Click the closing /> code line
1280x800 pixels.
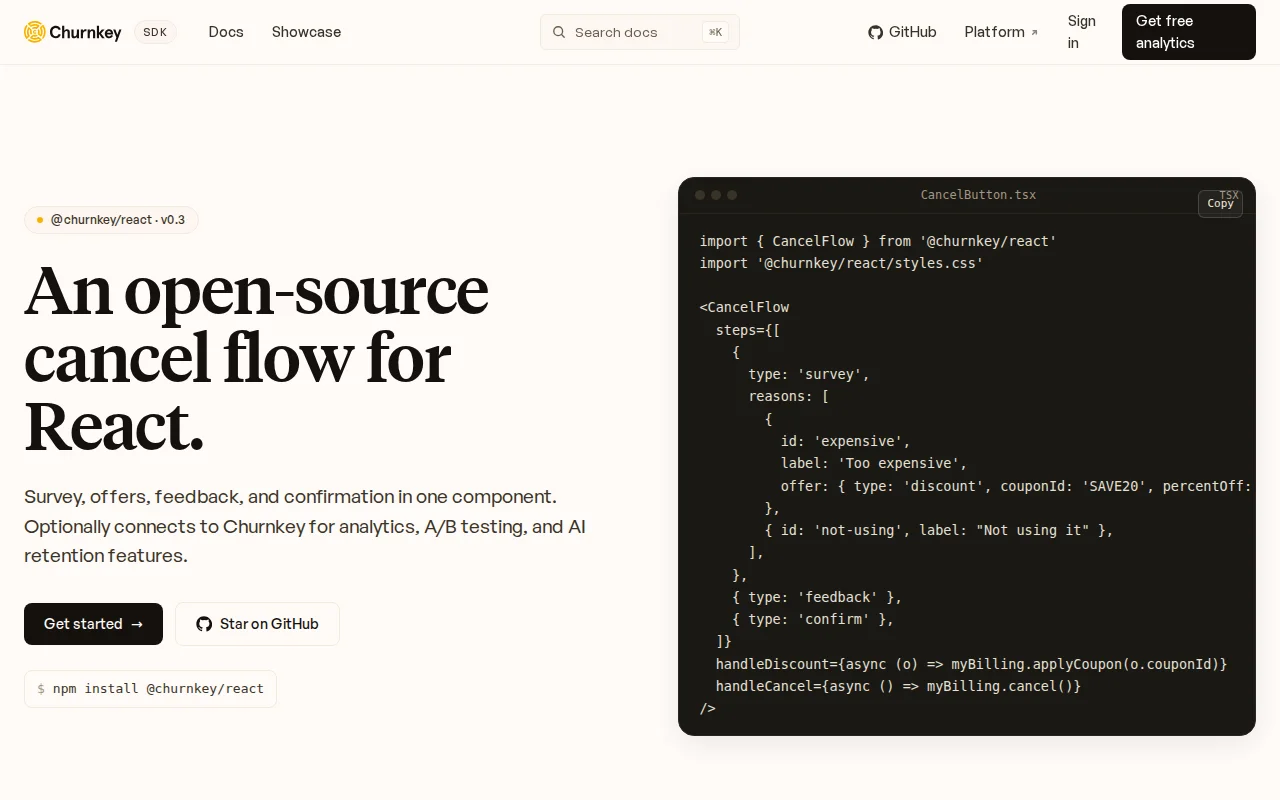(708, 708)
